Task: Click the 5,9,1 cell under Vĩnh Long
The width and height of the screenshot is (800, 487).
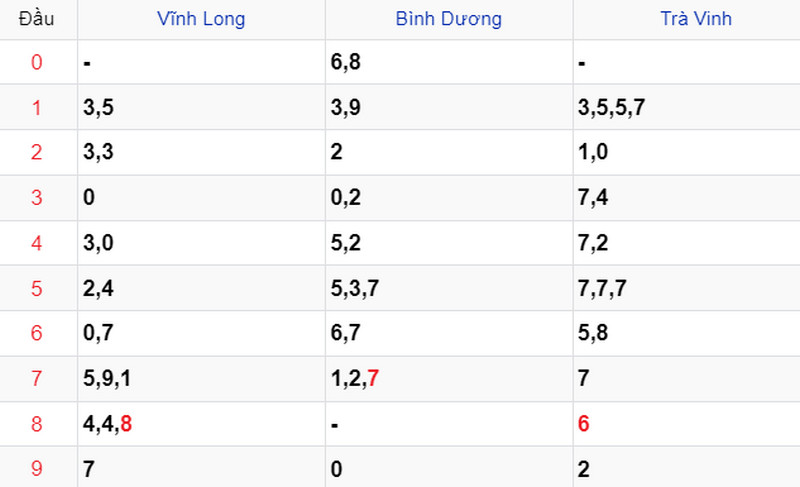Action: pyautogui.click(x=202, y=378)
